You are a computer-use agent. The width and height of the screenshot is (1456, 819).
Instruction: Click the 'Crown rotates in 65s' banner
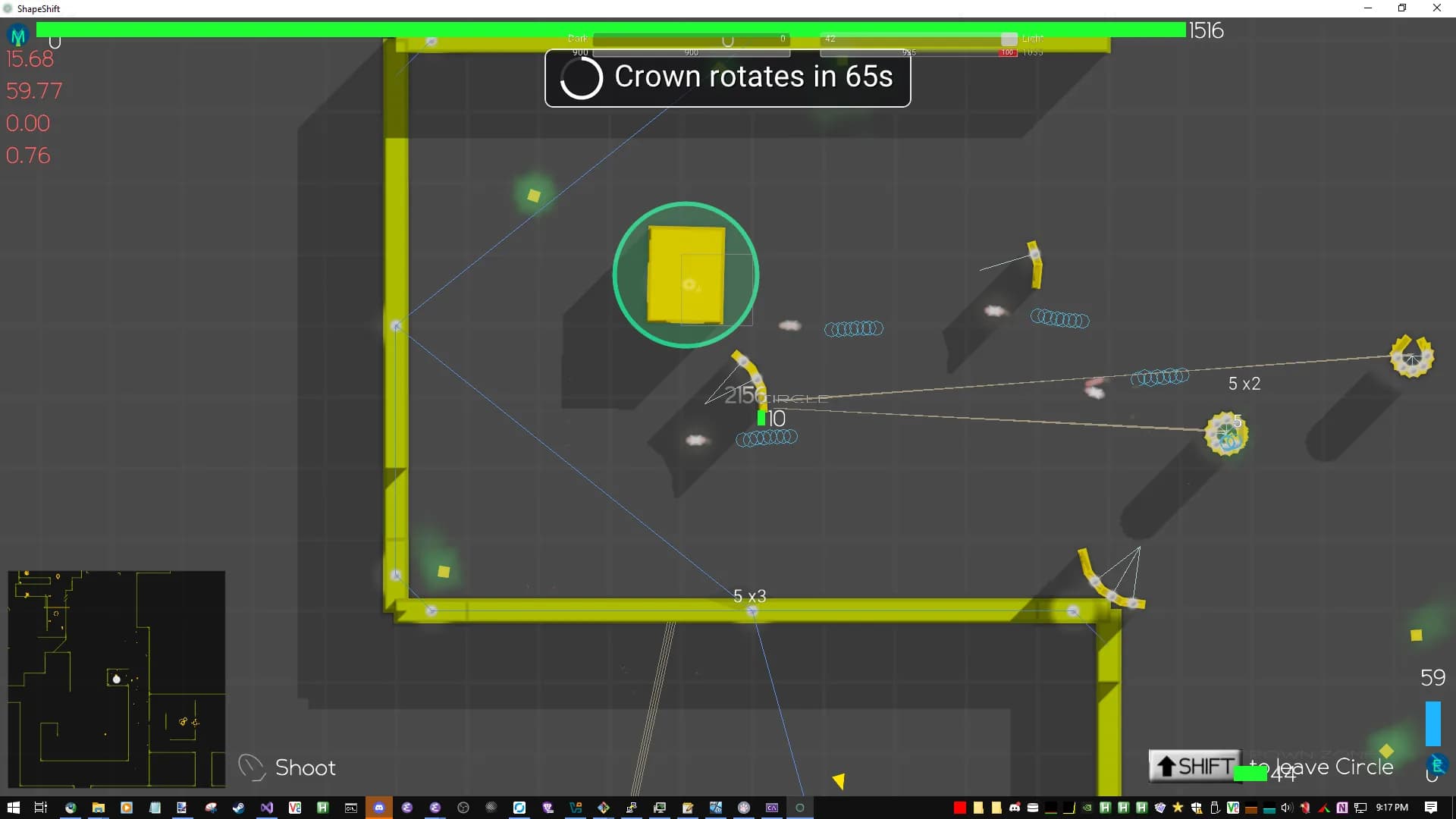(728, 78)
